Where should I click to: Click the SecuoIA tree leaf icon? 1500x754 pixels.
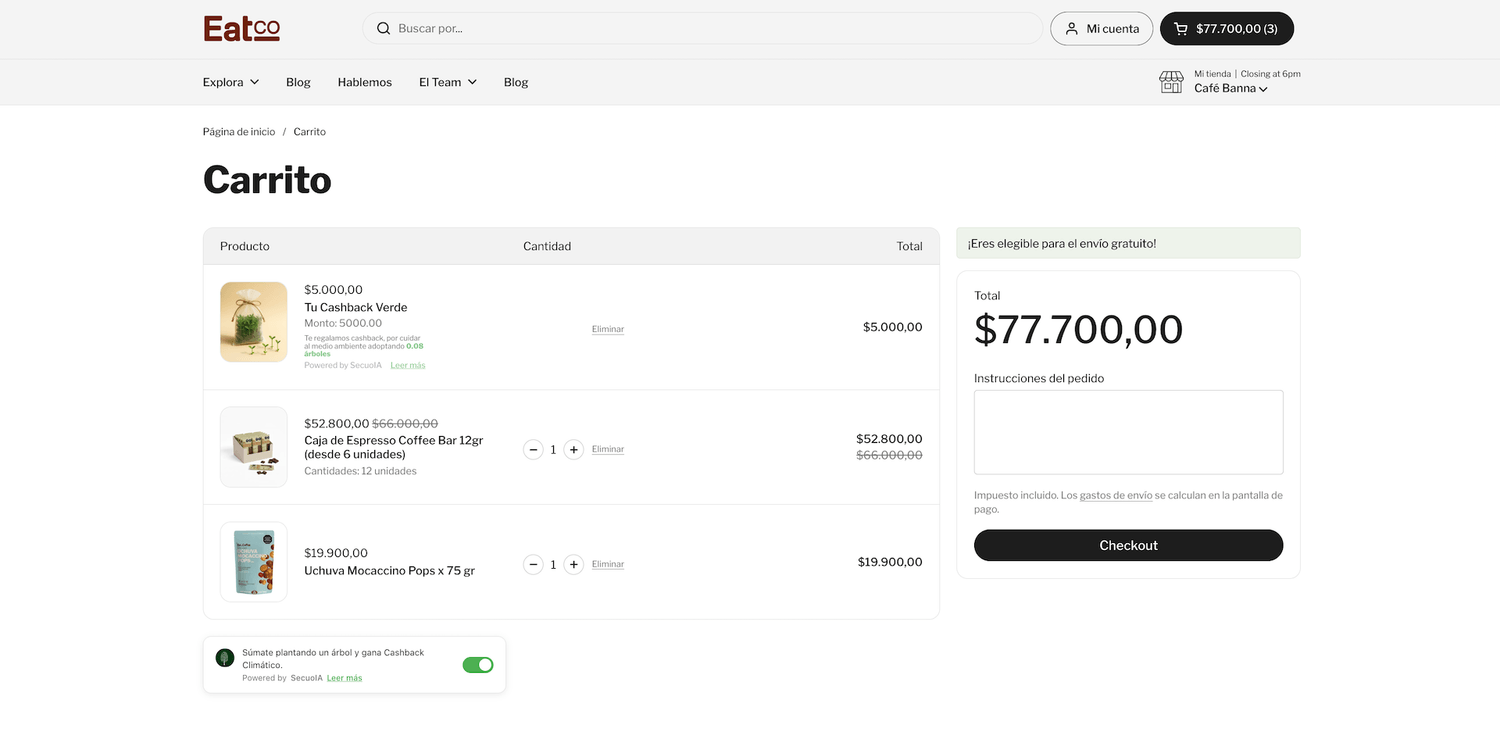[225, 658]
